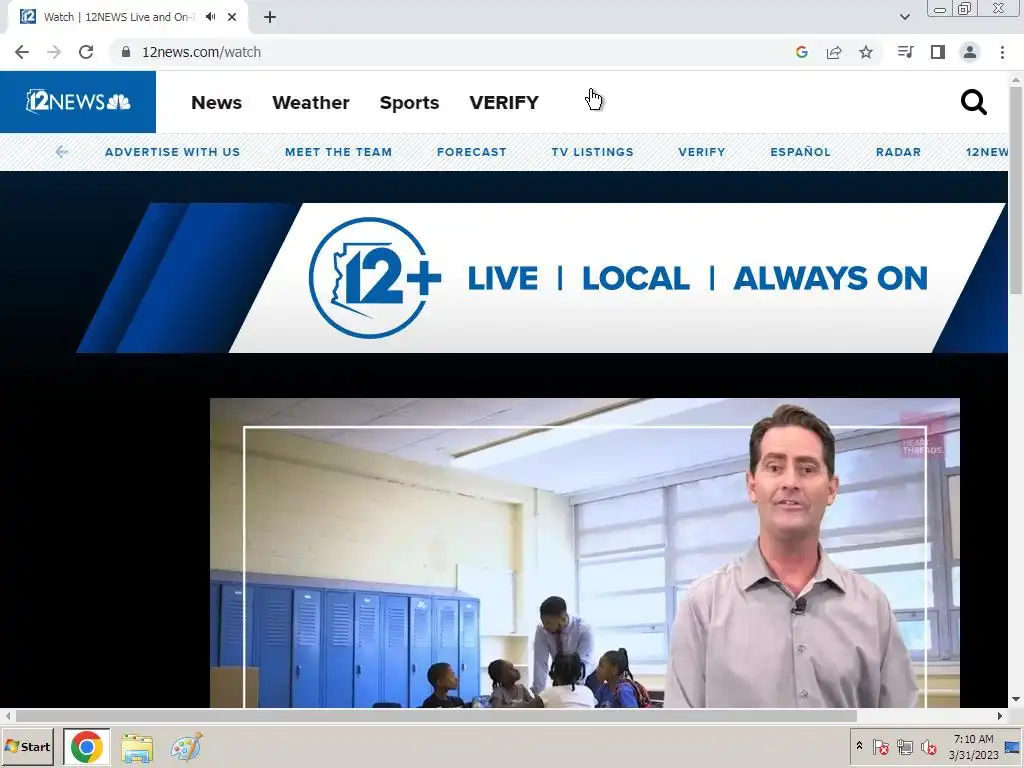Open VERIFY in main navigation

(x=504, y=103)
